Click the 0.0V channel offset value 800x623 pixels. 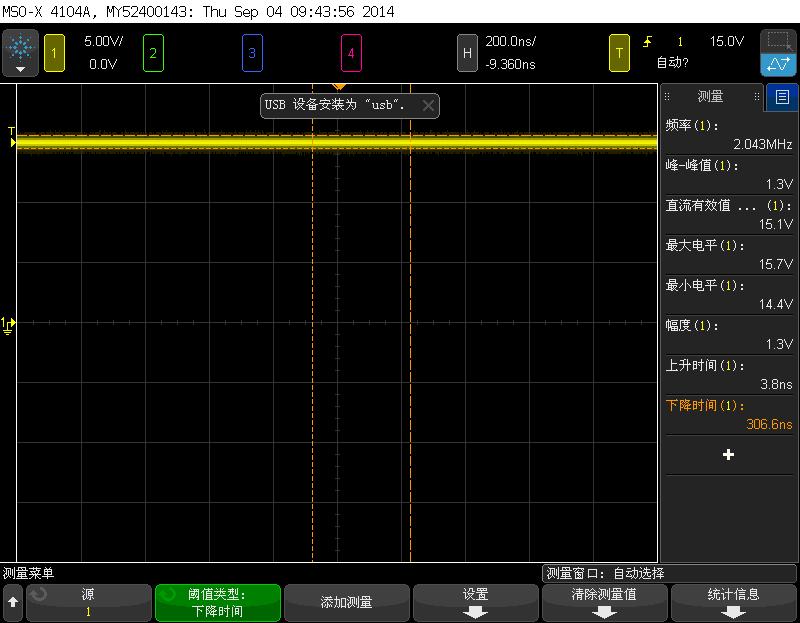point(103,64)
